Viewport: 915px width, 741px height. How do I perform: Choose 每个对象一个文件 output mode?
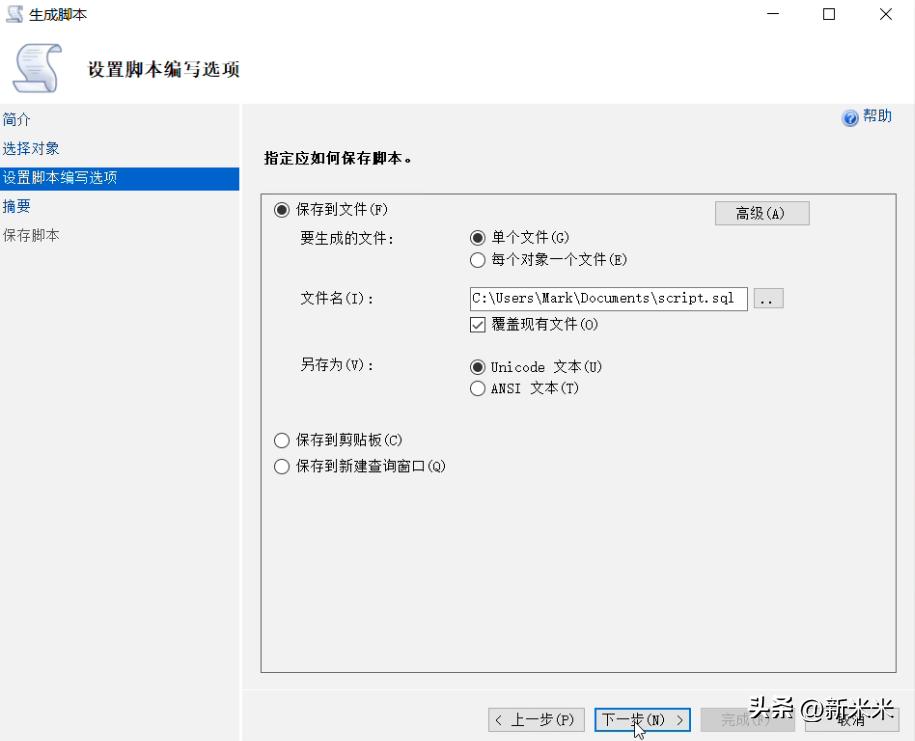tap(478, 260)
